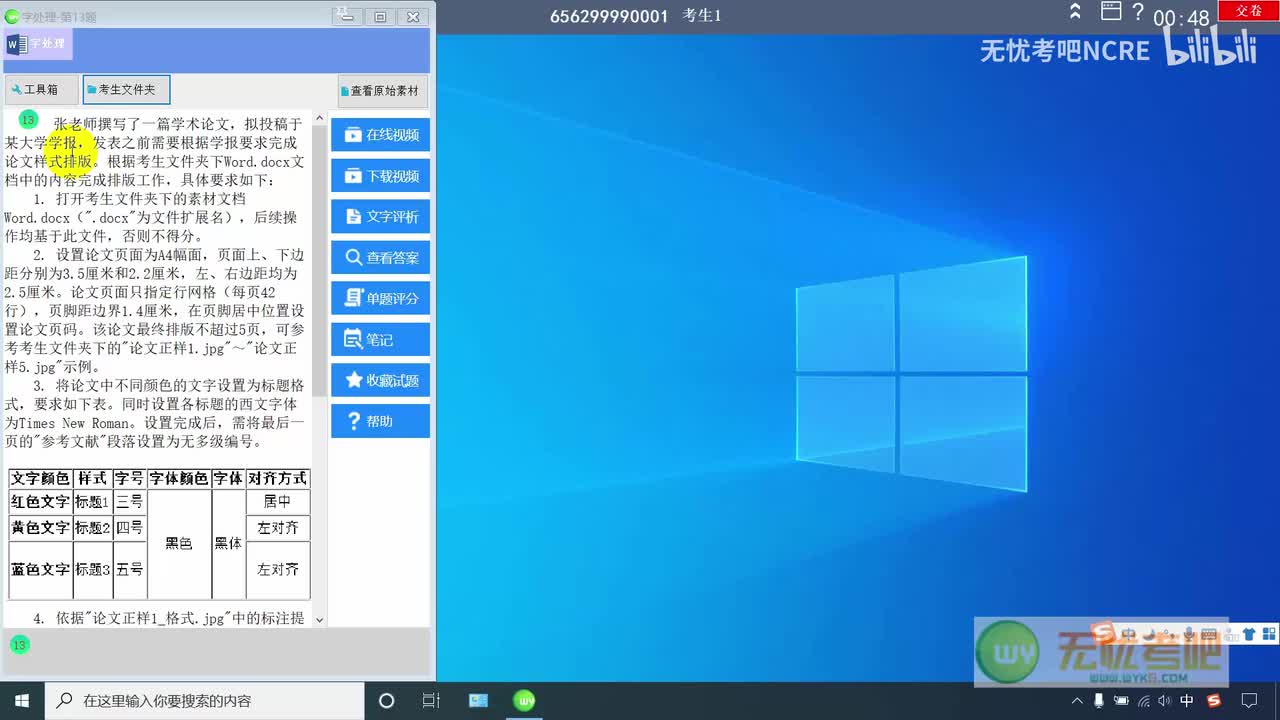
Task: Open the 考生文件夹 folder button
Action: [x=126, y=90]
